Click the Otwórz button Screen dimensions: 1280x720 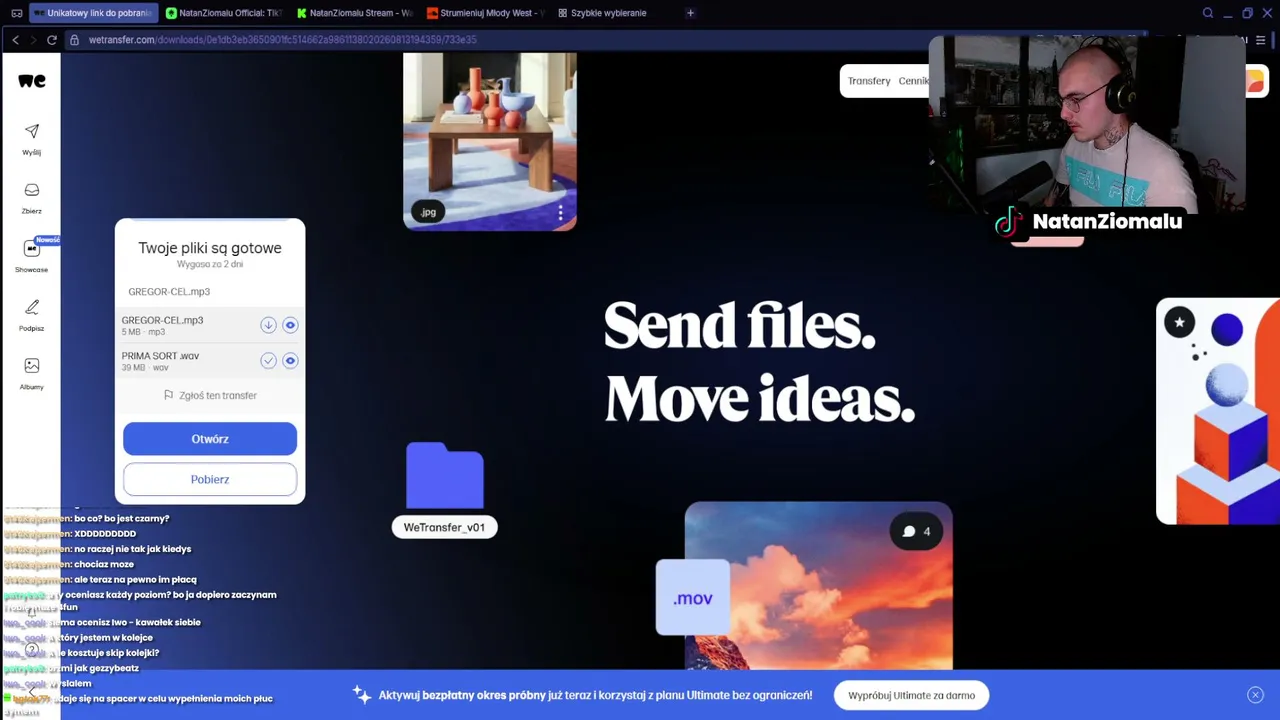(210, 439)
